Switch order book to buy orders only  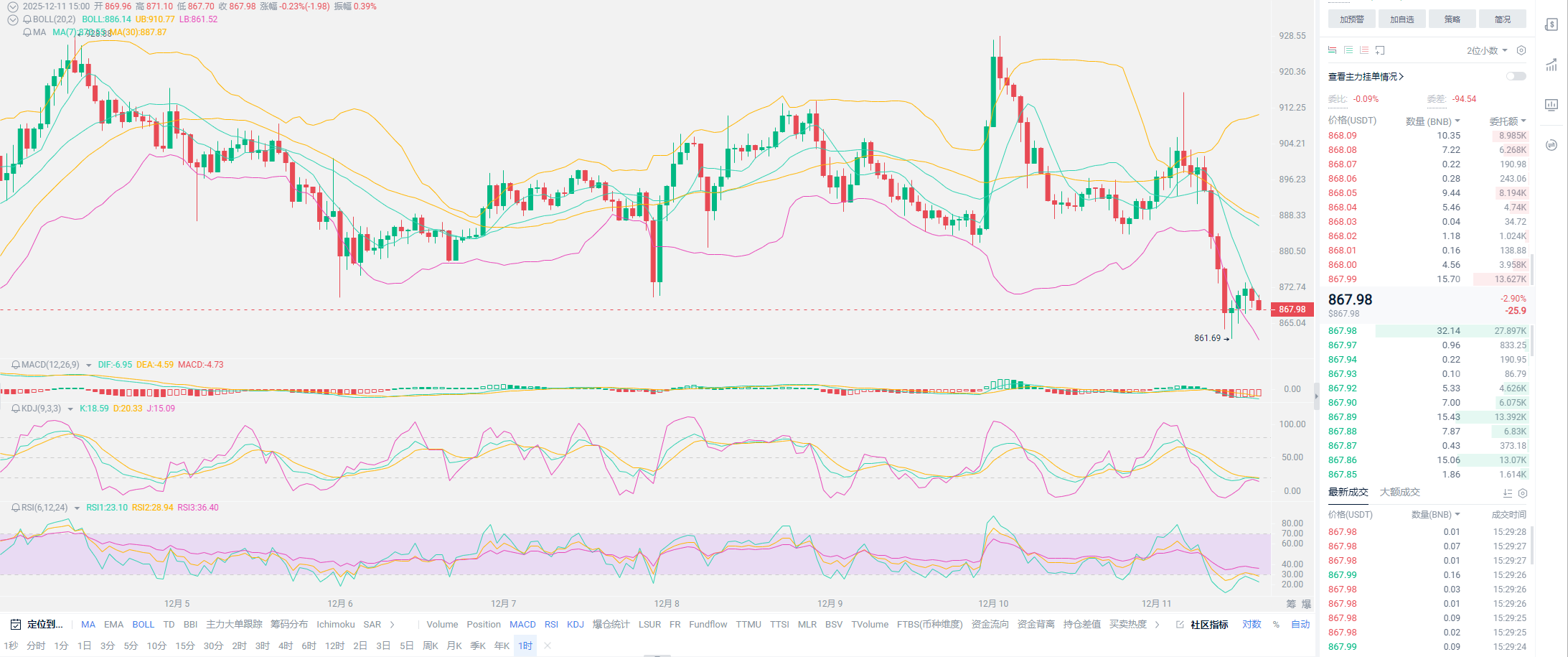pyautogui.click(x=1348, y=50)
